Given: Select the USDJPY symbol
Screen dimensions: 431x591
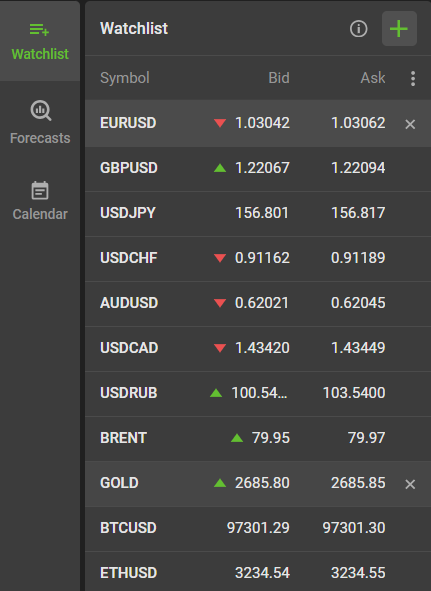Looking at the screenshot, I should coord(128,213).
